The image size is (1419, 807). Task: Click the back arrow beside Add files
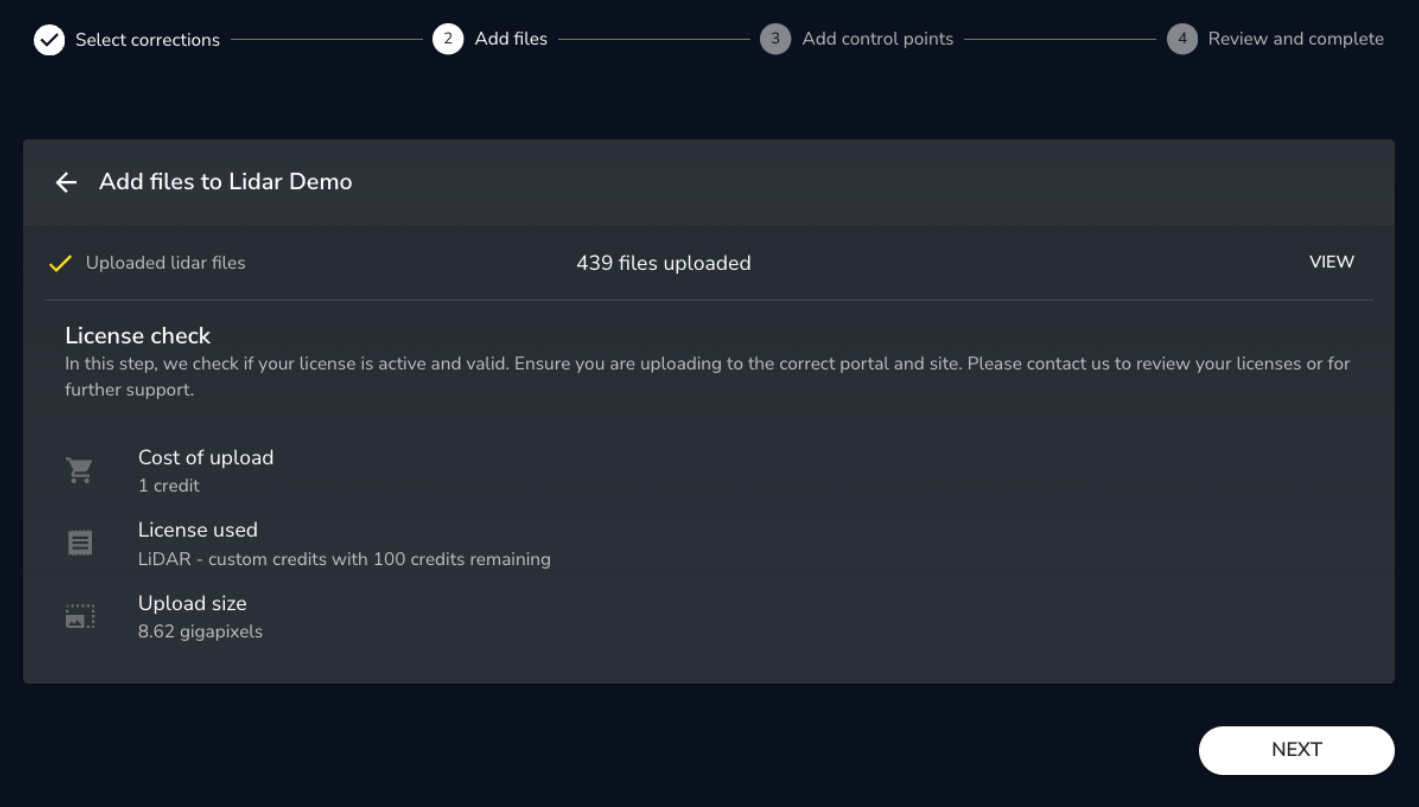pyautogui.click(x=66, y=182)
